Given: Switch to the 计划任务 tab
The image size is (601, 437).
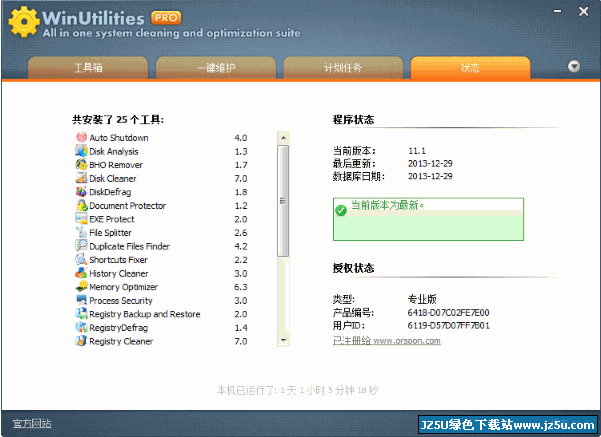Looking at the screenshot, I should 343,68.
